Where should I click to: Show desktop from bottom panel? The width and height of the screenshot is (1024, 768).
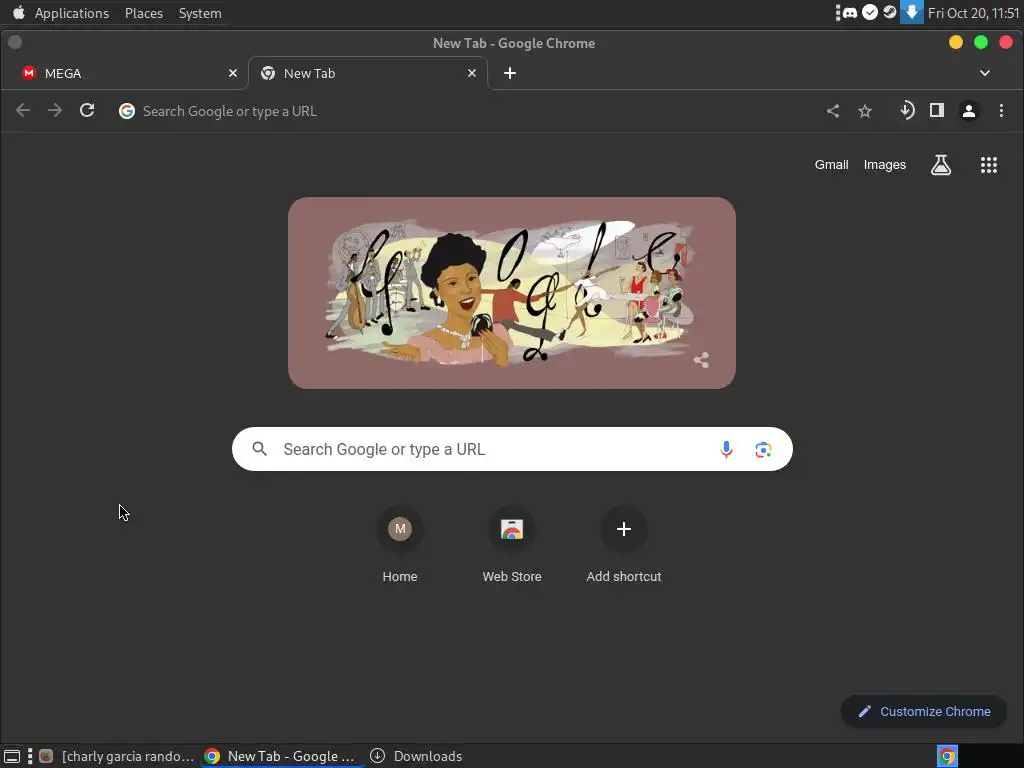pos(12,756)
